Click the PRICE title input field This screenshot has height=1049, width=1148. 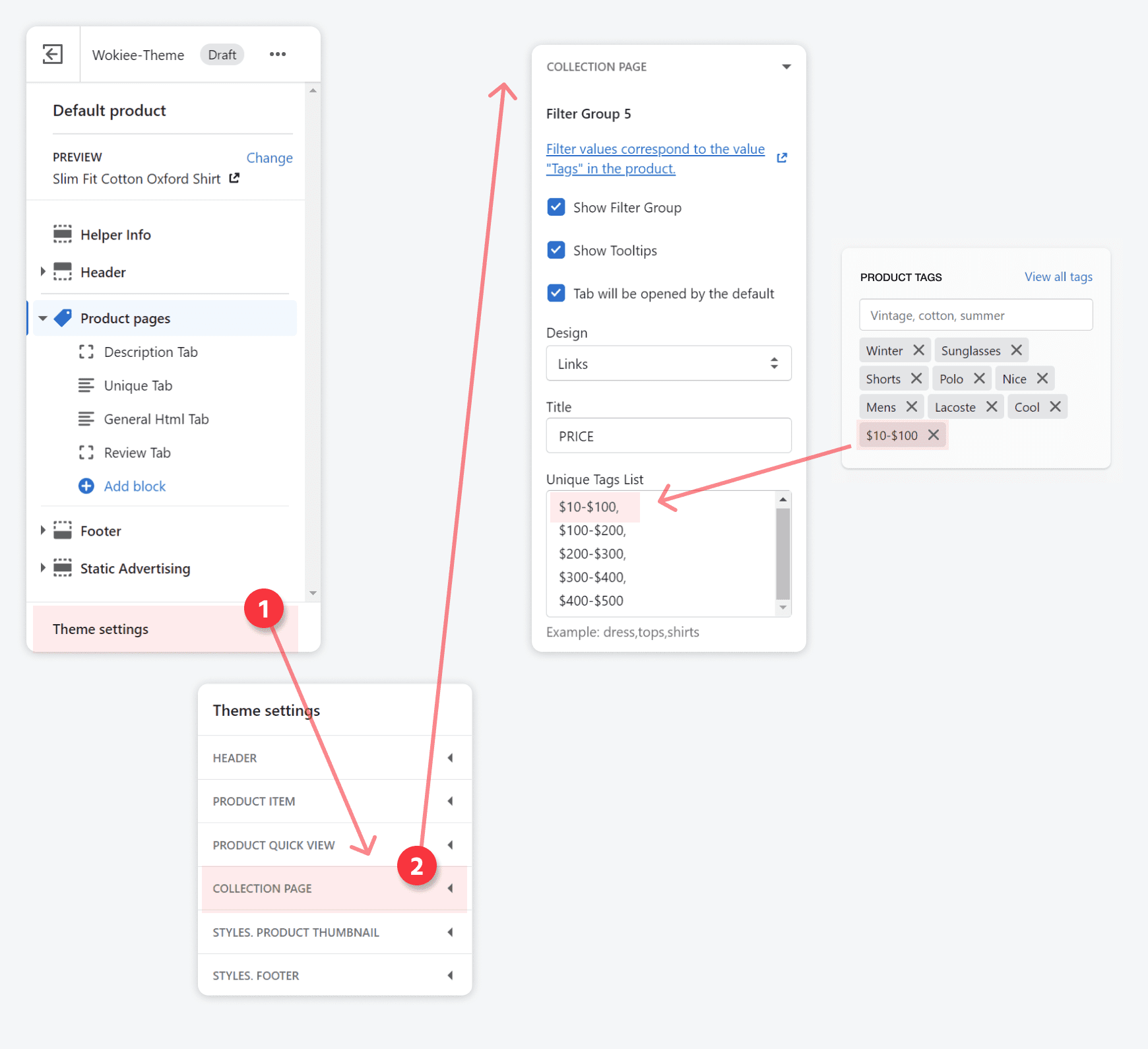(x=668, y=436)
